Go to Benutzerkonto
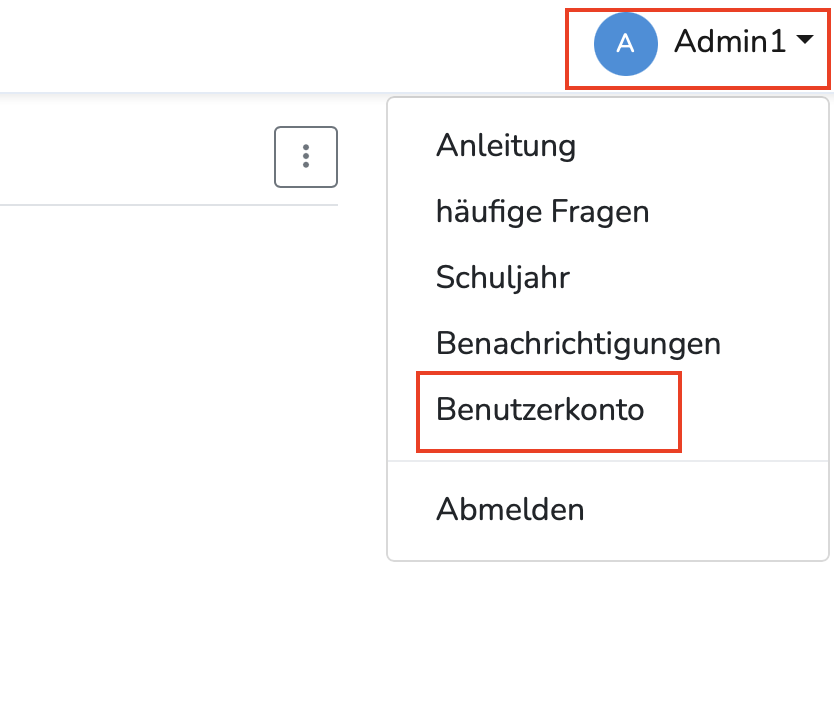This screenshot has width=834, height=704. point(540,410)
